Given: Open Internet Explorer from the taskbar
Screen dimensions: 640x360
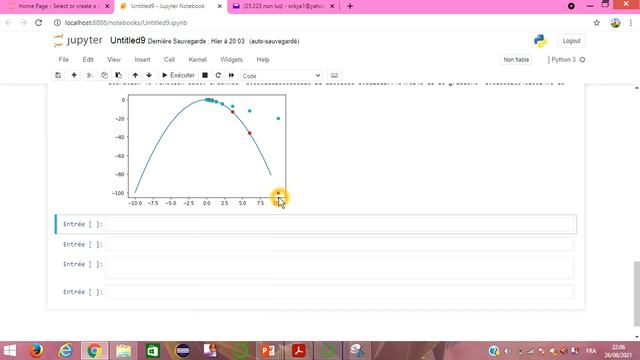Looking at the screenshot, I should click(x=65, y=351).
